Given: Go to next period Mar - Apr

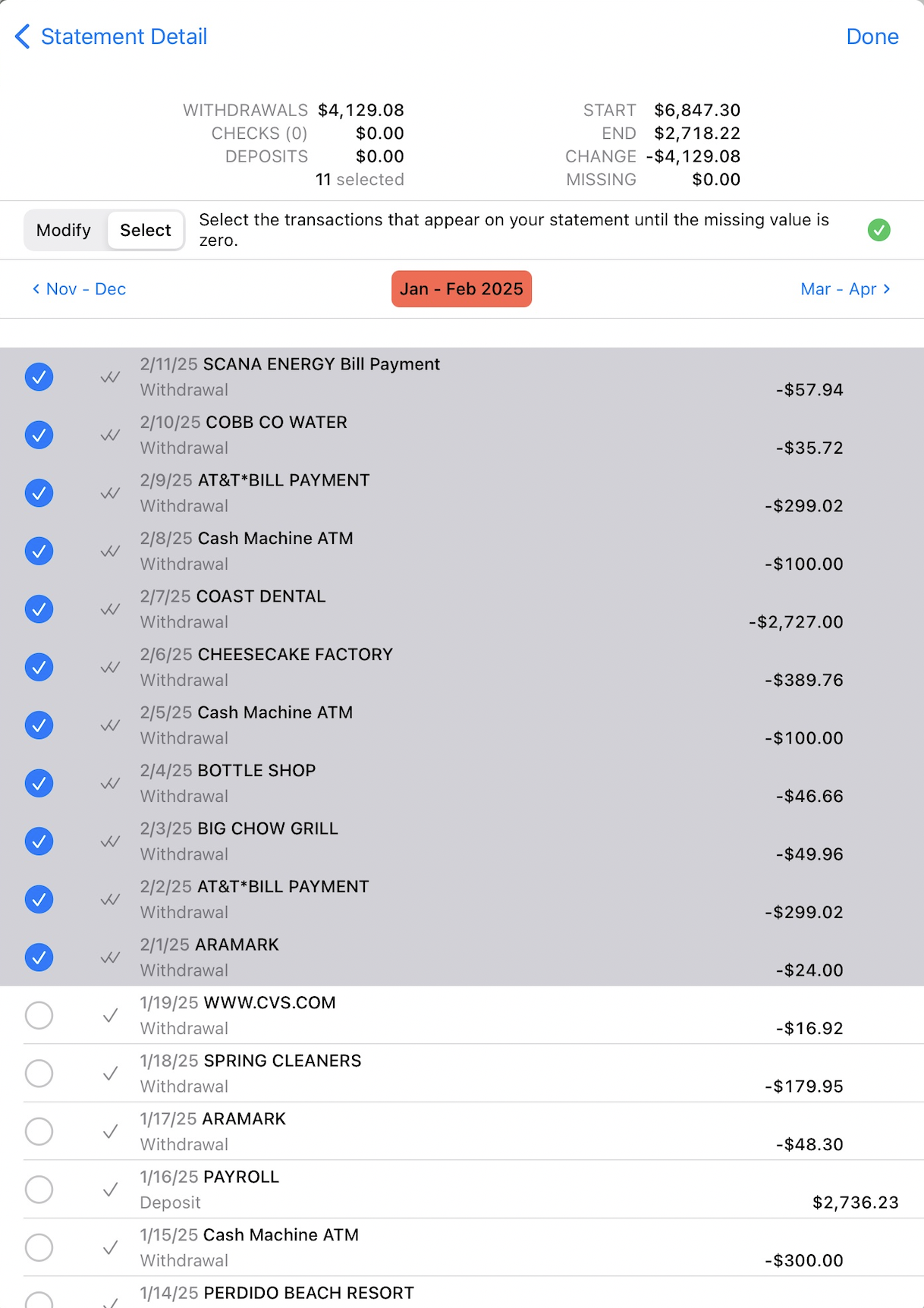Looking at the screenshot, I should click(845, 289).
